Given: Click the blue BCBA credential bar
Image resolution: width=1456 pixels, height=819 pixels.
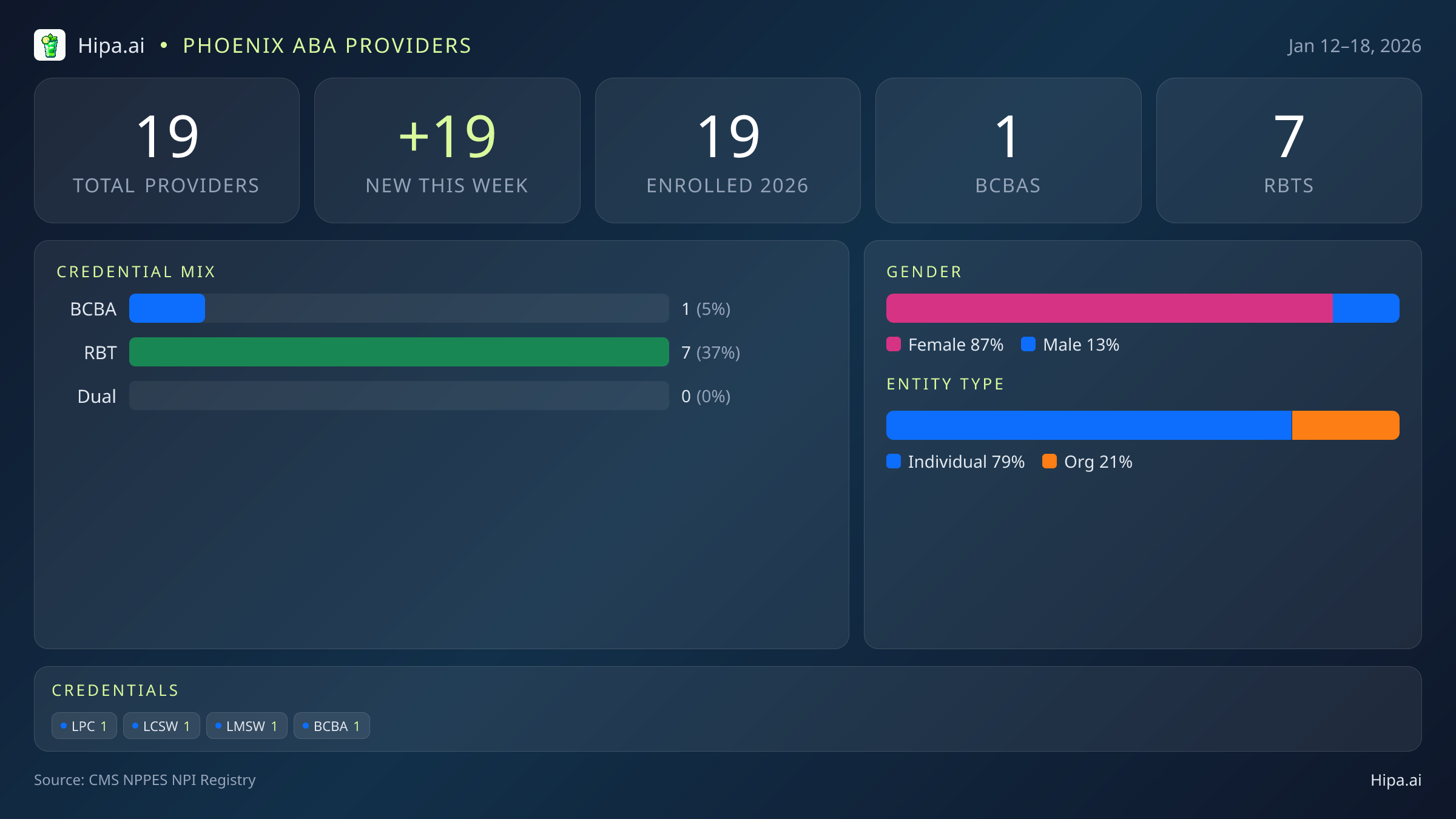Looking at the screenshot, I should tap(167, 309).
